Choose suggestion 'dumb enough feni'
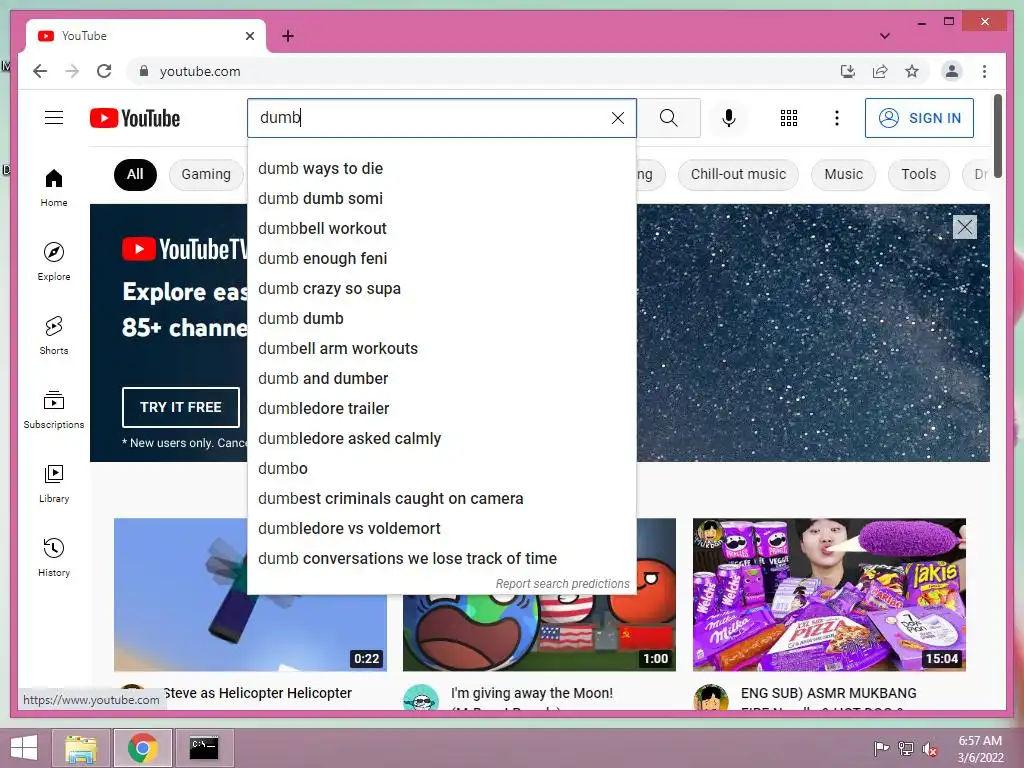Viewport: 1024px width, 768px height. 441,259
